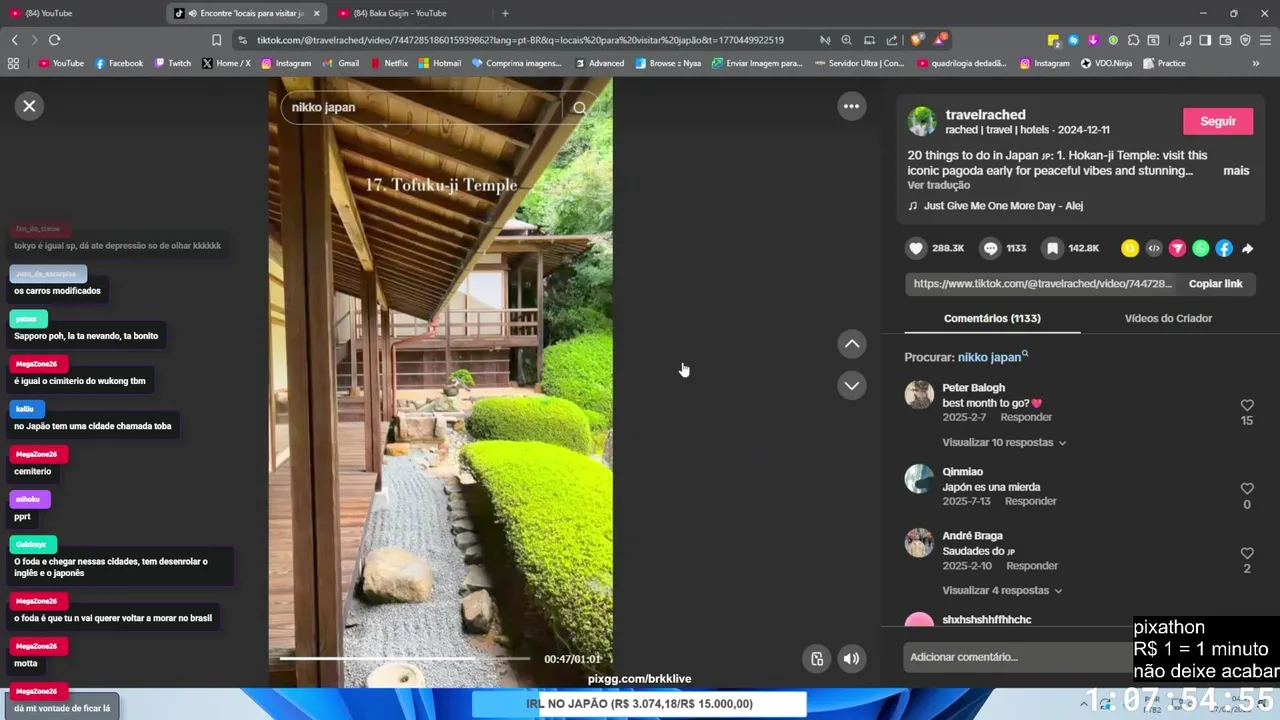Viewport: 1280px width, 720px height.
Task: Click travelrached avatar thumbnail
Action: pos(922,121)
